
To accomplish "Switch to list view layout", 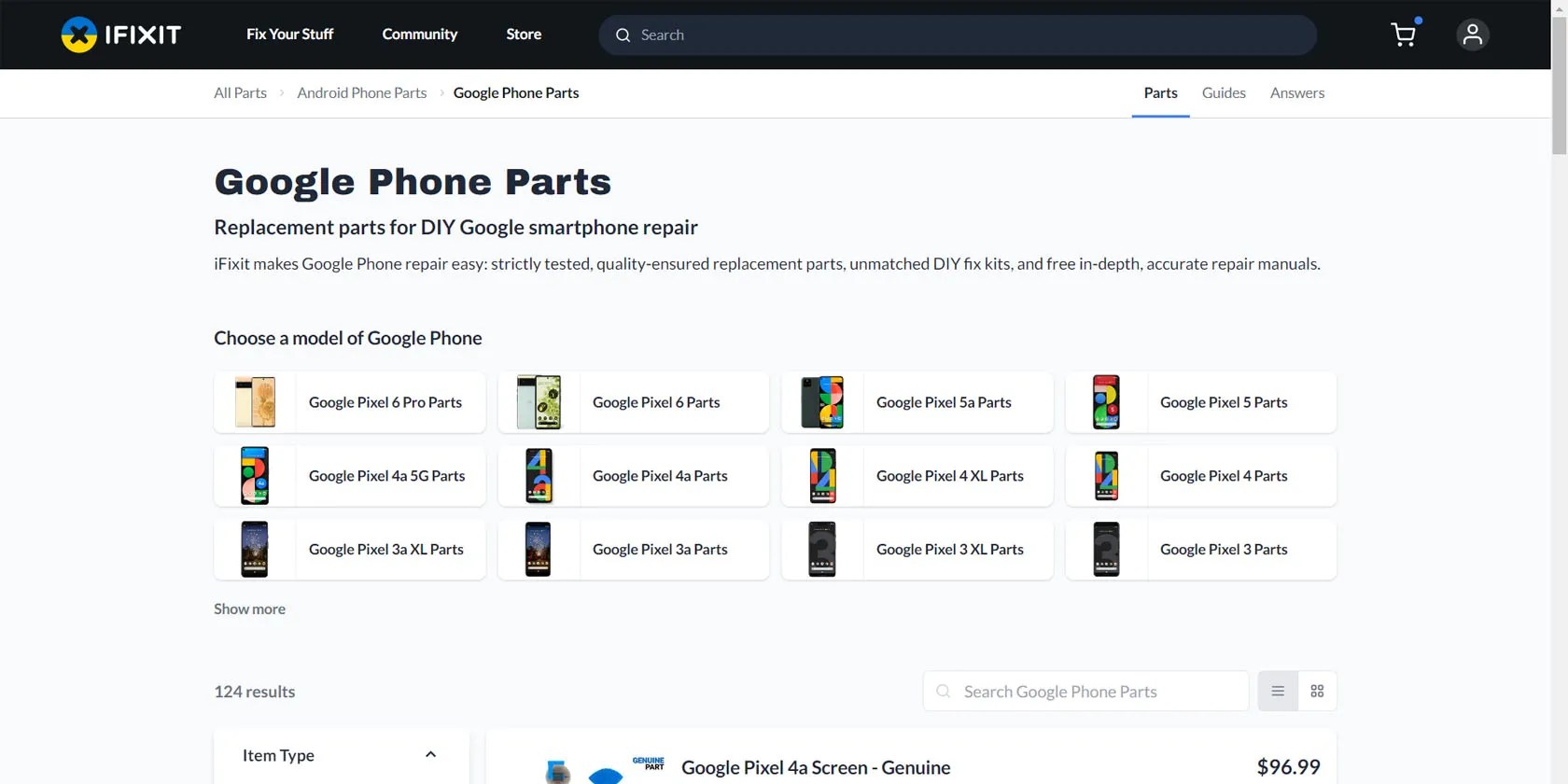I will [x=1278, y=692].
